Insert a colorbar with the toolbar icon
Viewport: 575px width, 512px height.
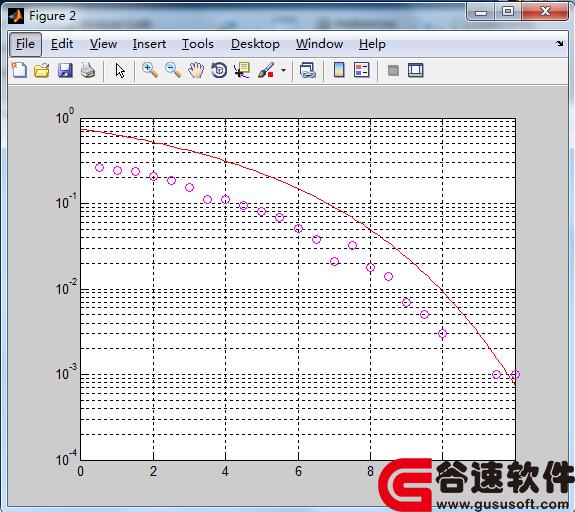click(x=339, y=70)
